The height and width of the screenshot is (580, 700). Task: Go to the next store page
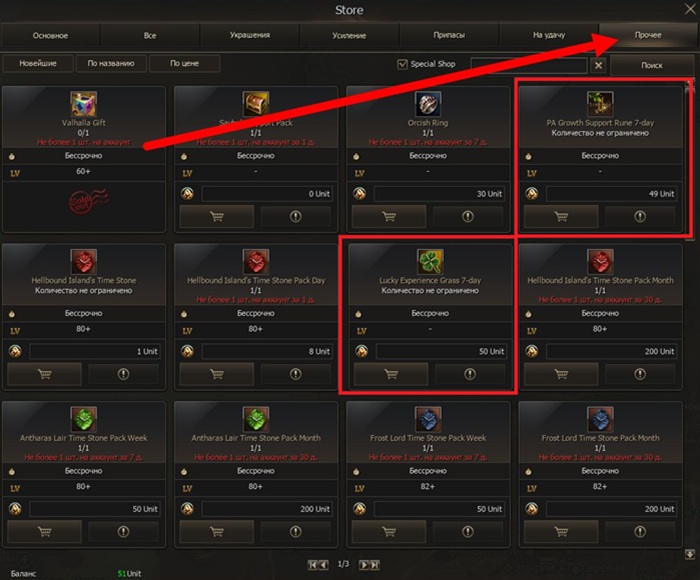click(x=364, y=565)
